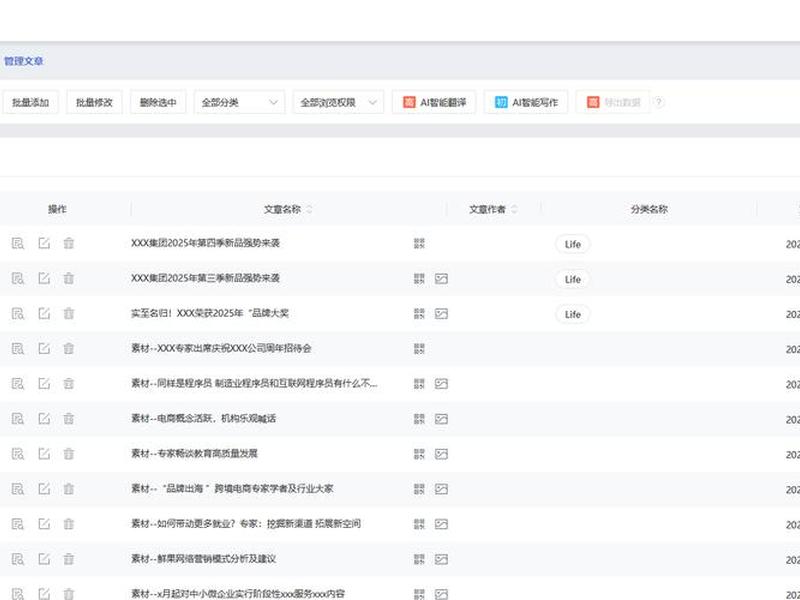
Task: Delete the 素材--如何带动更多就业 article
Action: (x=68, y=524)
